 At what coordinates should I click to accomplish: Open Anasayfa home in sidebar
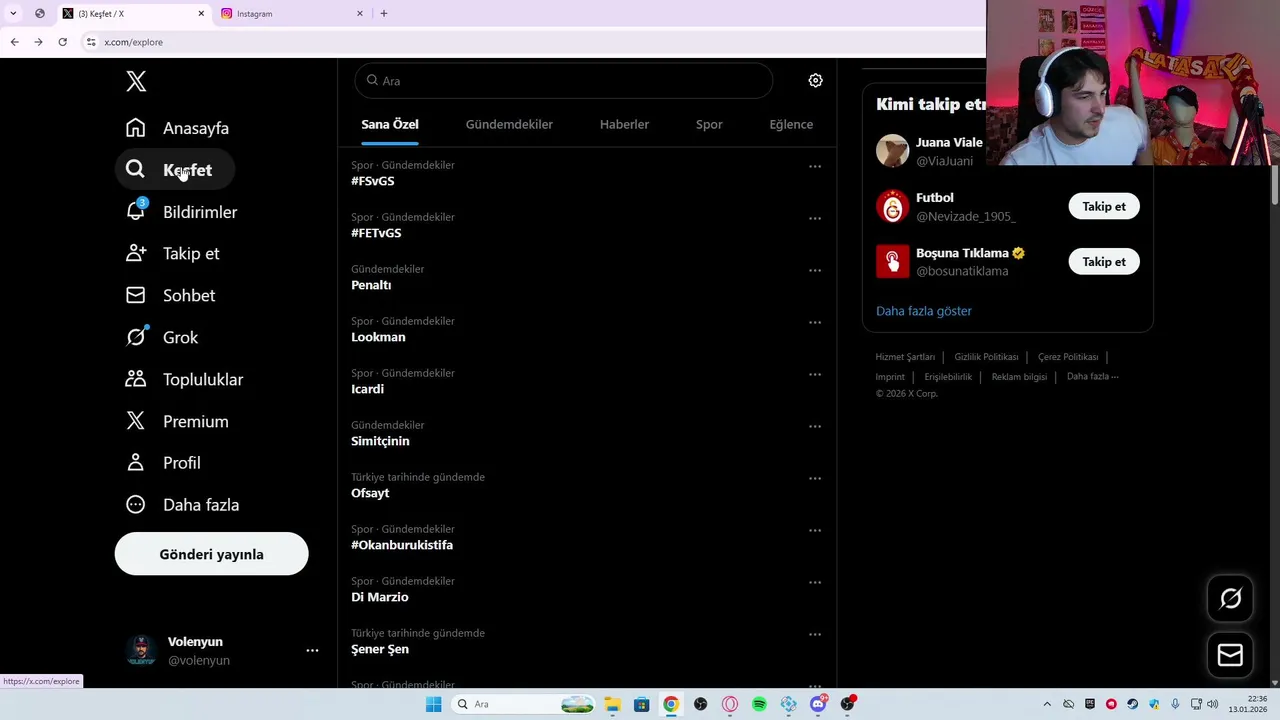[178, 128]
